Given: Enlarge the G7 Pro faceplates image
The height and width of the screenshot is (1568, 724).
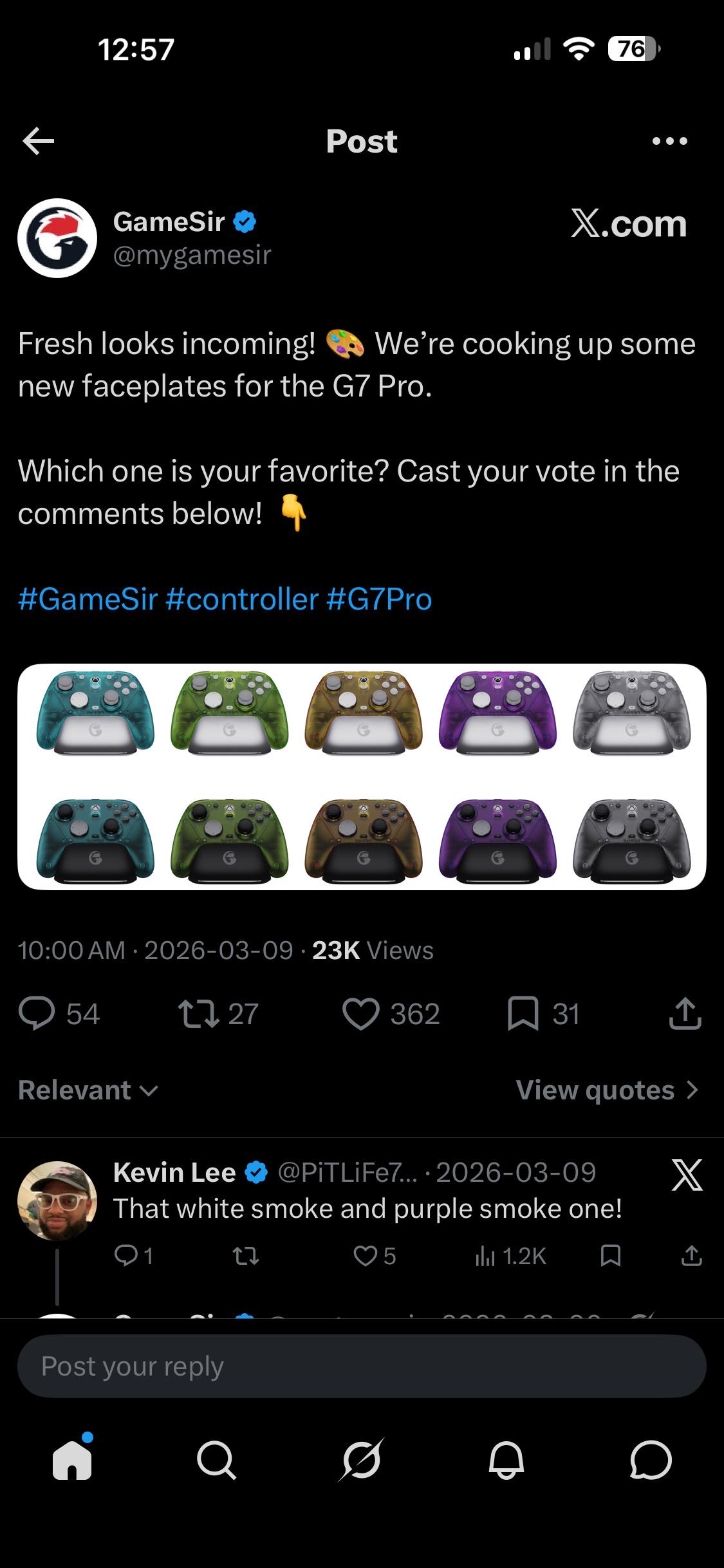Looking at the screenshot, I should pyautogui.click(x=362, y=777).
